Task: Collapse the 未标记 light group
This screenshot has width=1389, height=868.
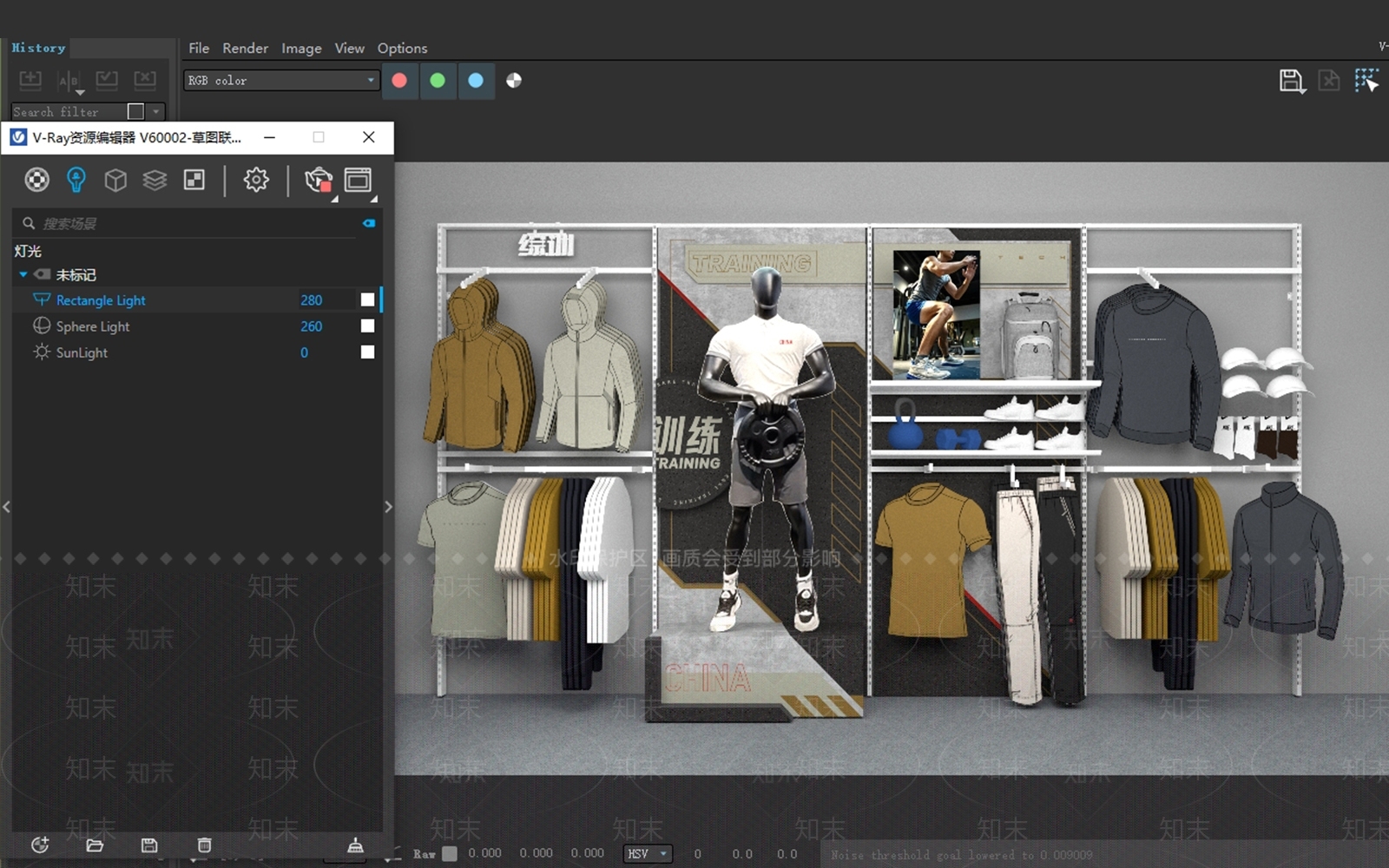Action: click(x=23, y=274)
